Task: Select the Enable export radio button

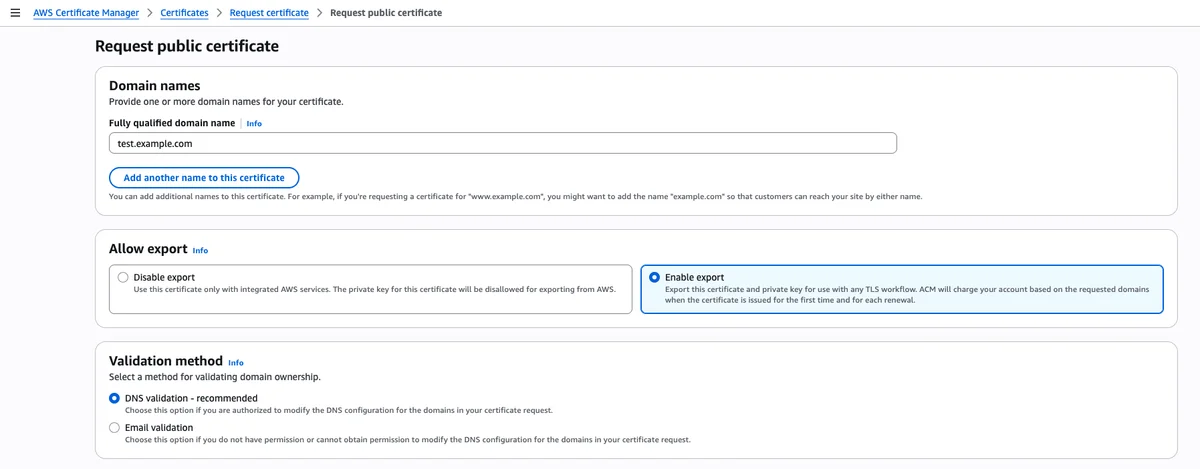Action: (654, 277)
